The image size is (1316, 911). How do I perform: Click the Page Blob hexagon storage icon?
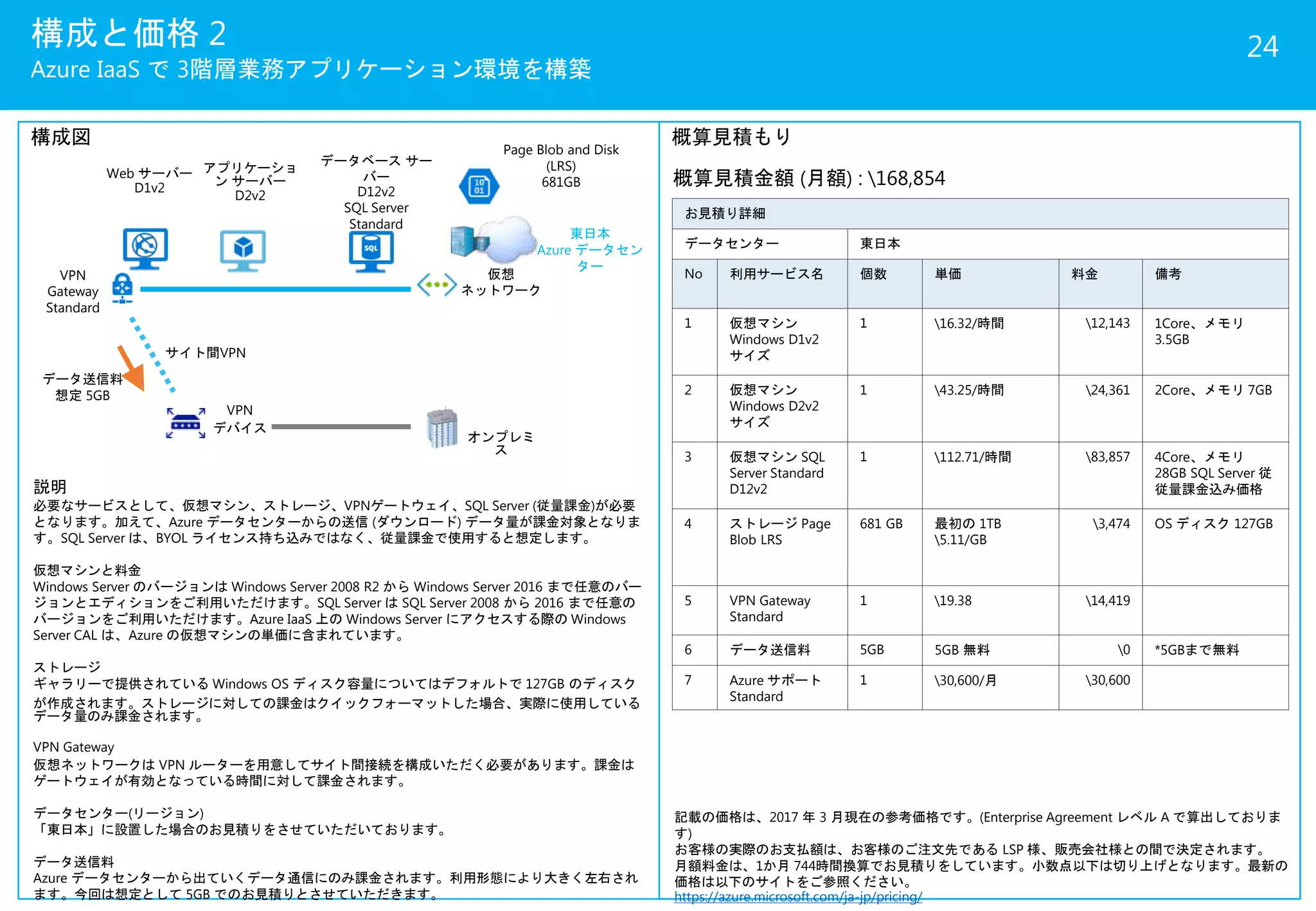pos(479,186)
